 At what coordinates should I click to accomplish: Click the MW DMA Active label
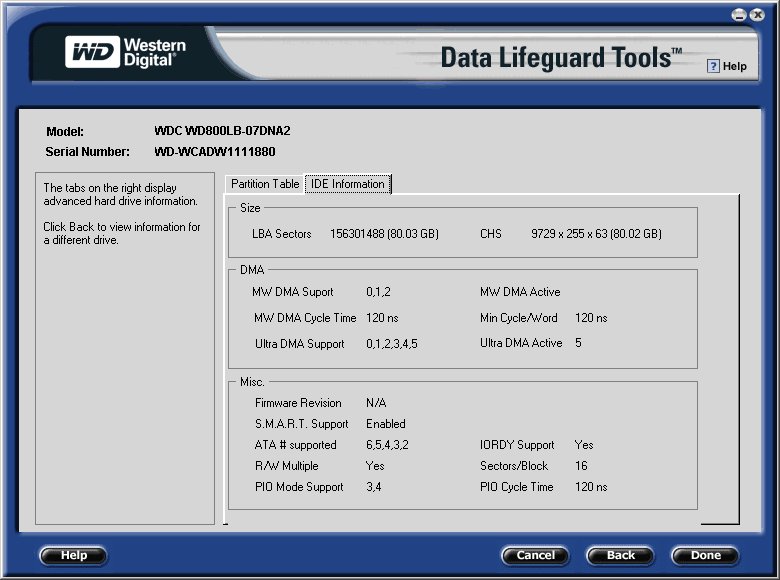pyautogui.click(x=520, y=292)
